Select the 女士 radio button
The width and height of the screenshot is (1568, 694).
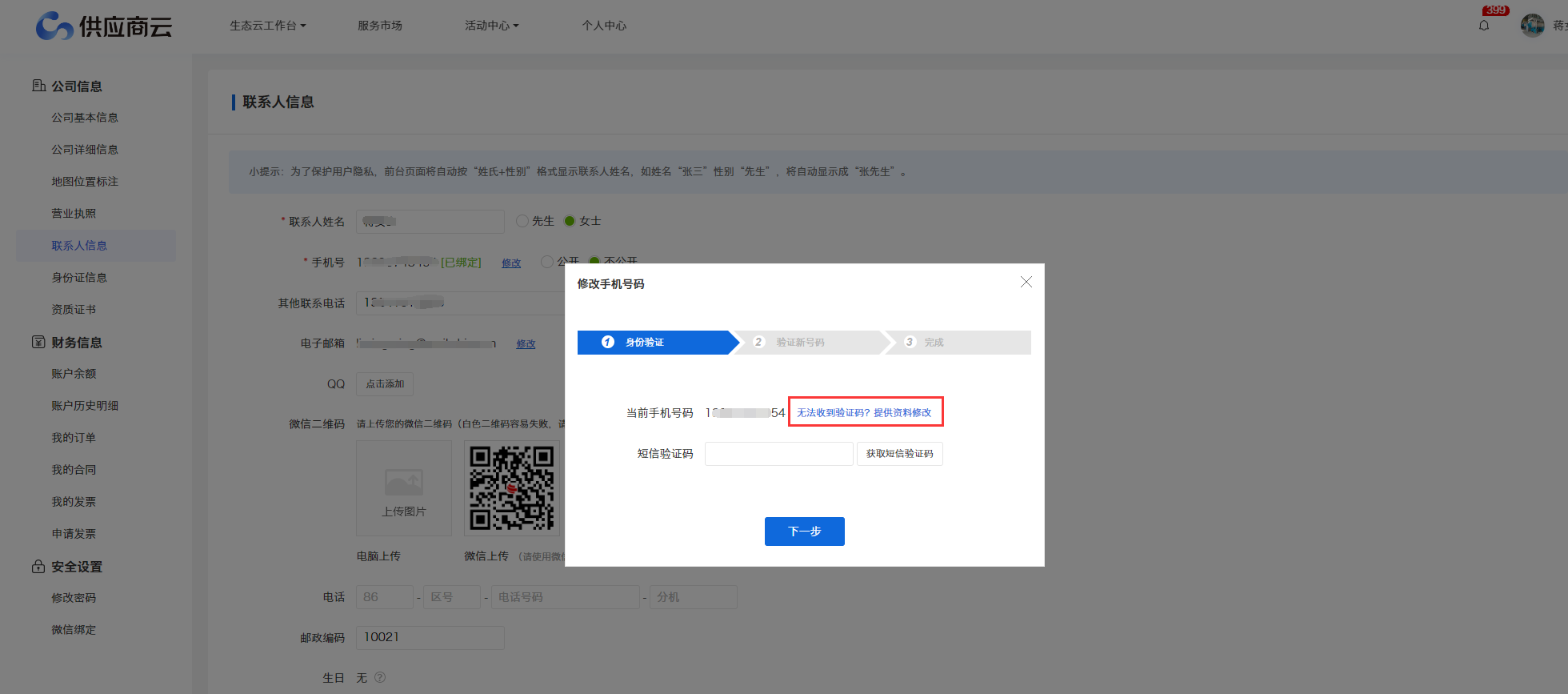(x=570, y=221)
